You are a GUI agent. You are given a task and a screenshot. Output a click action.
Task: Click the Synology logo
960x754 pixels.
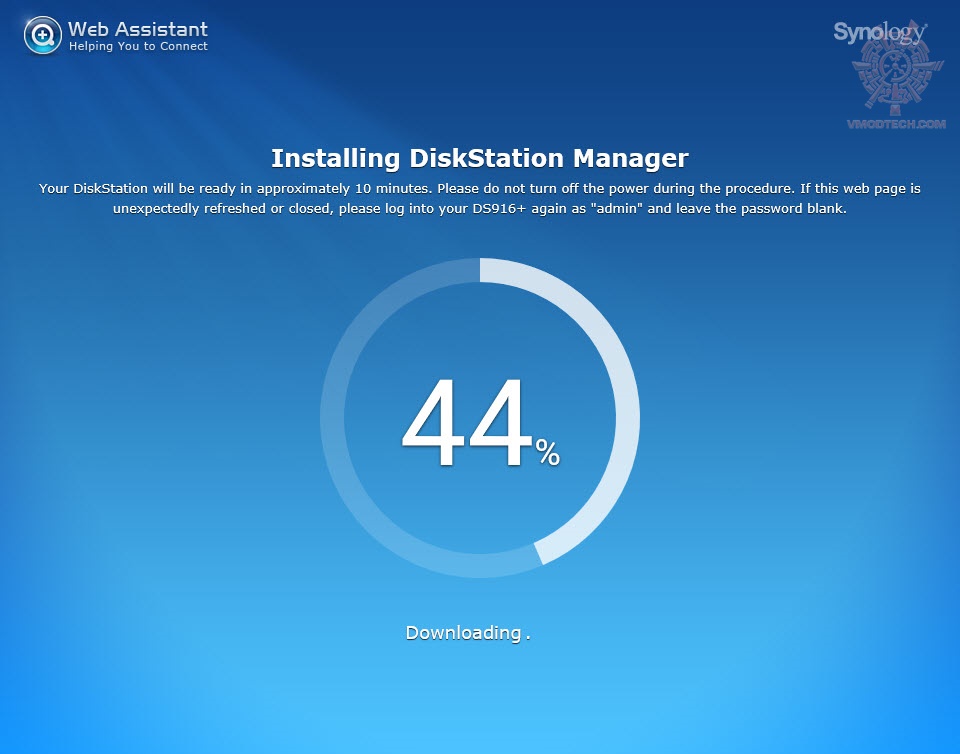pyautogui.click(x=880, y=32)
